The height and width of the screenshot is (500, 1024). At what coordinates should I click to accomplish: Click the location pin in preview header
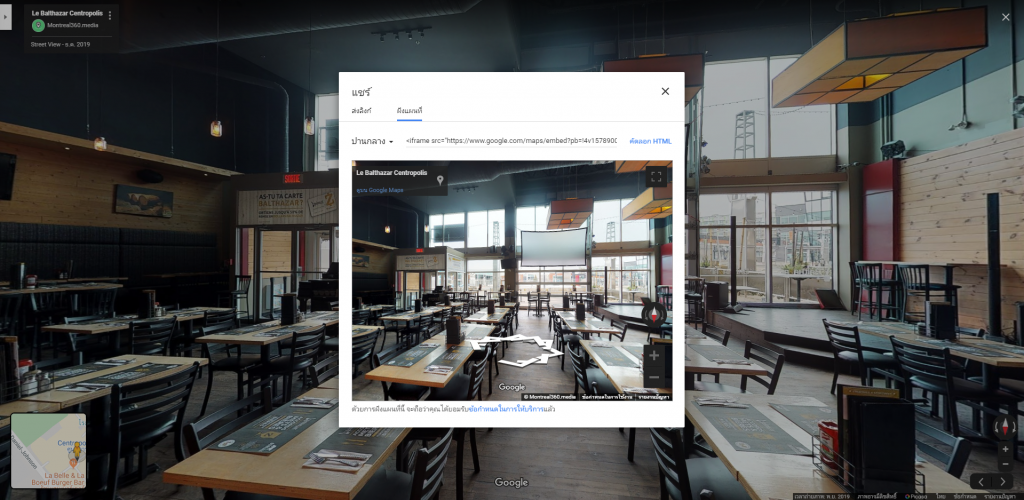(x=440, y=180)
